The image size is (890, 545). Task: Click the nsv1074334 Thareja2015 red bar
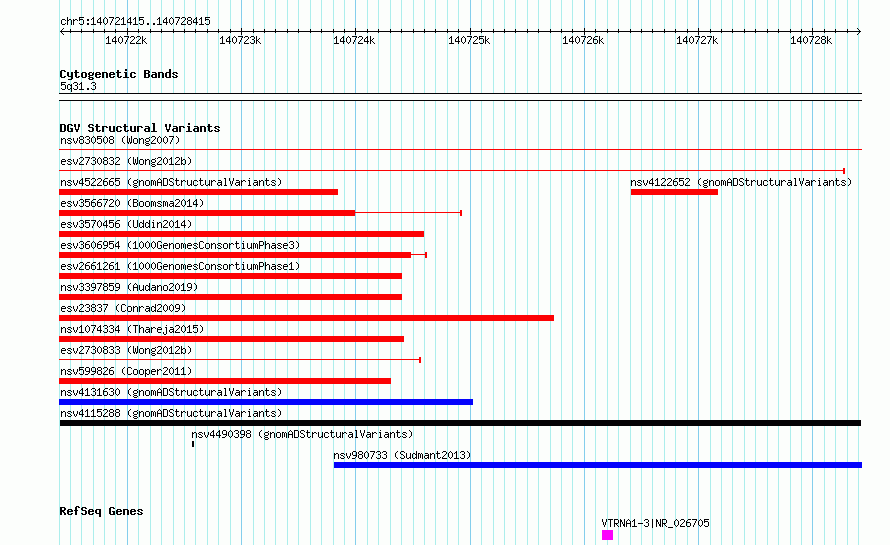pyautogui.click(x=232, y=339)
